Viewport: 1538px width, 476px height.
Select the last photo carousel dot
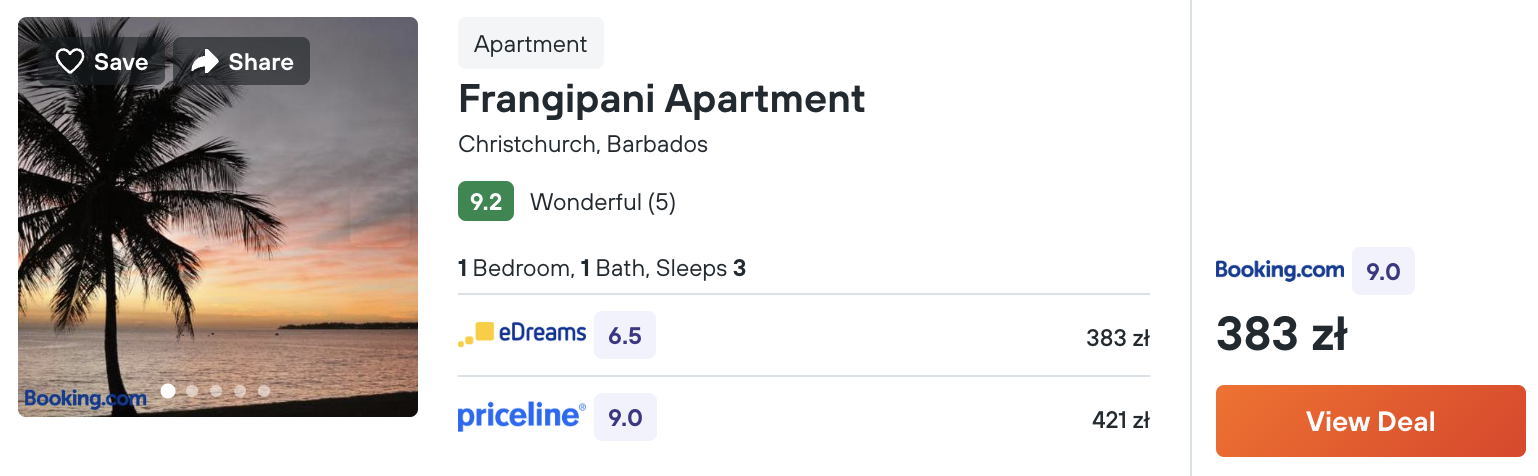point(264,391)
